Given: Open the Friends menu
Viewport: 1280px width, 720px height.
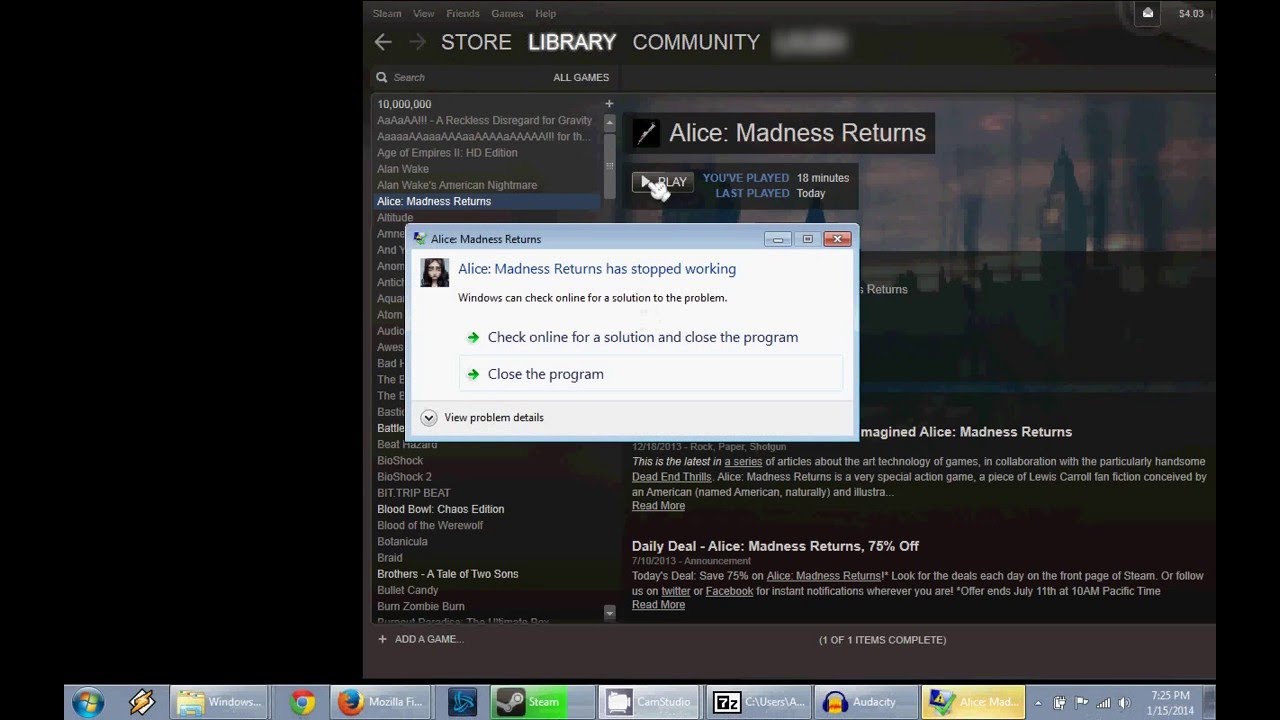Looking at the screenshot, I should tap(463, 13).
